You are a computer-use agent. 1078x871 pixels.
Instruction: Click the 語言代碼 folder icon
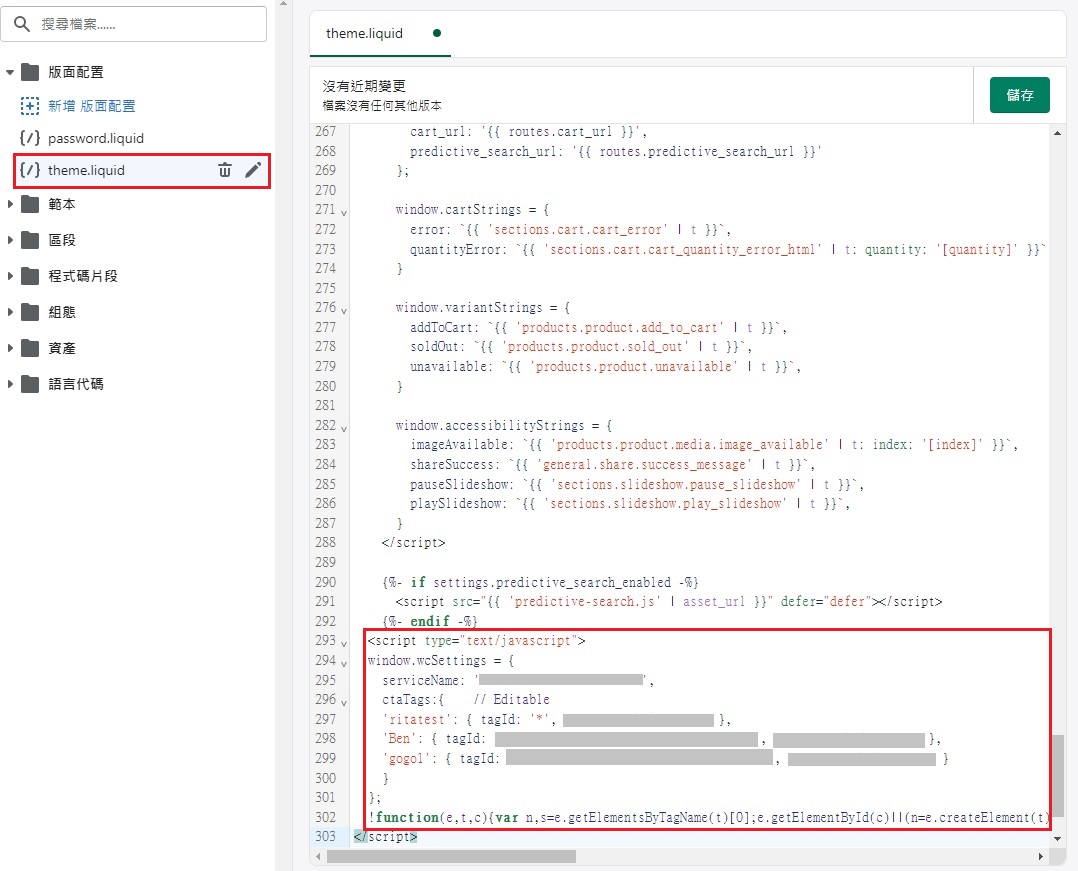[x=30, y=384]
